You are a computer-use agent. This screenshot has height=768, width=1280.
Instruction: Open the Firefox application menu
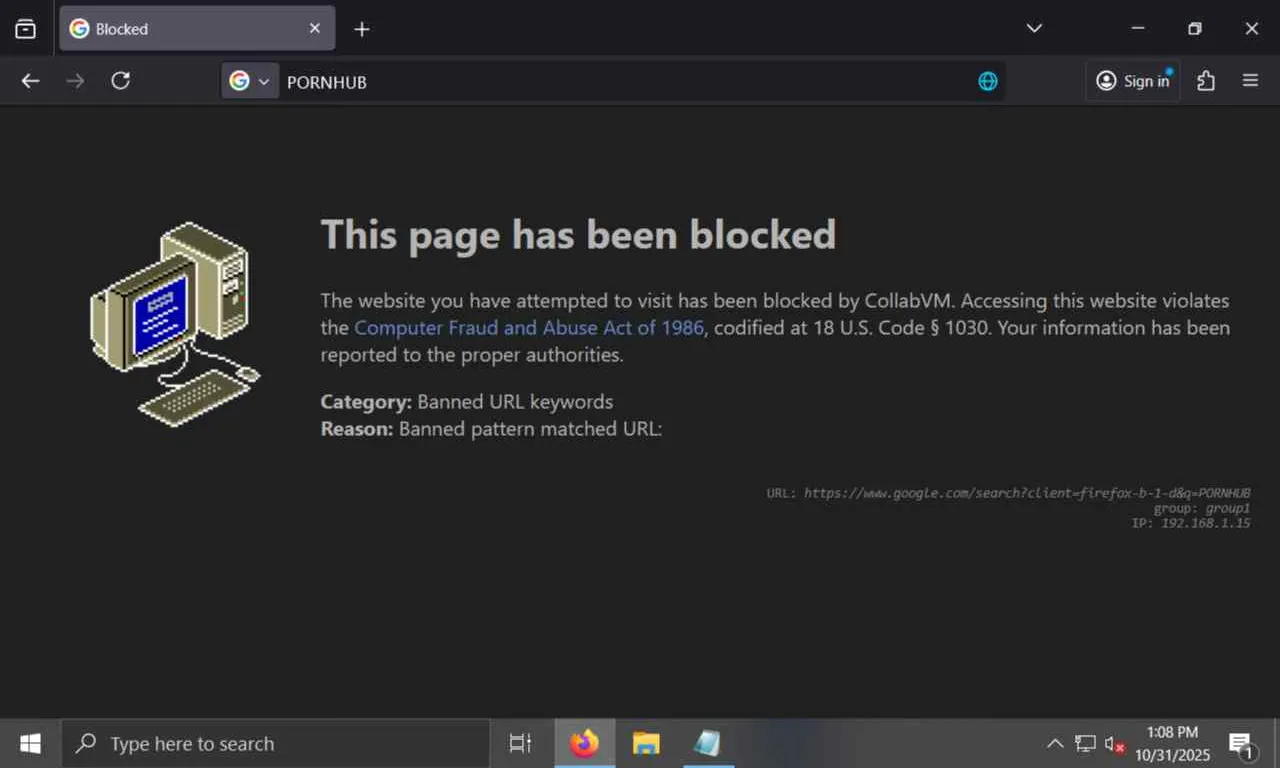point(1250,81)
